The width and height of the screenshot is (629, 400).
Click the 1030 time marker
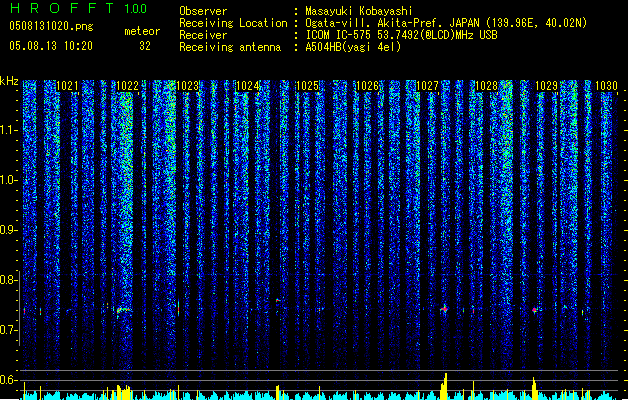(607, 86)
